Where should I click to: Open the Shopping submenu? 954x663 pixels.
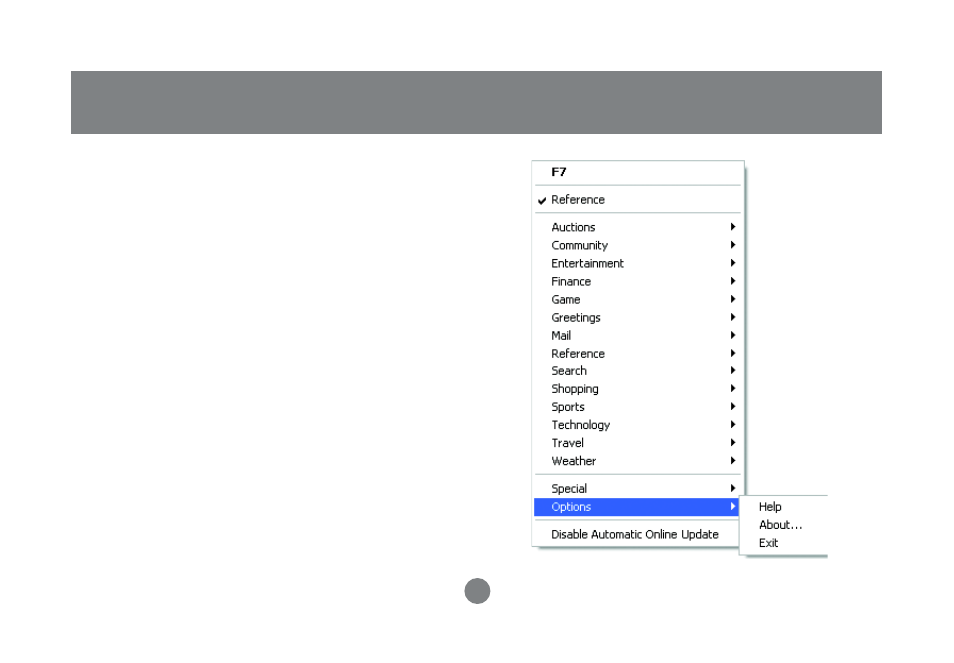point(637,389)
